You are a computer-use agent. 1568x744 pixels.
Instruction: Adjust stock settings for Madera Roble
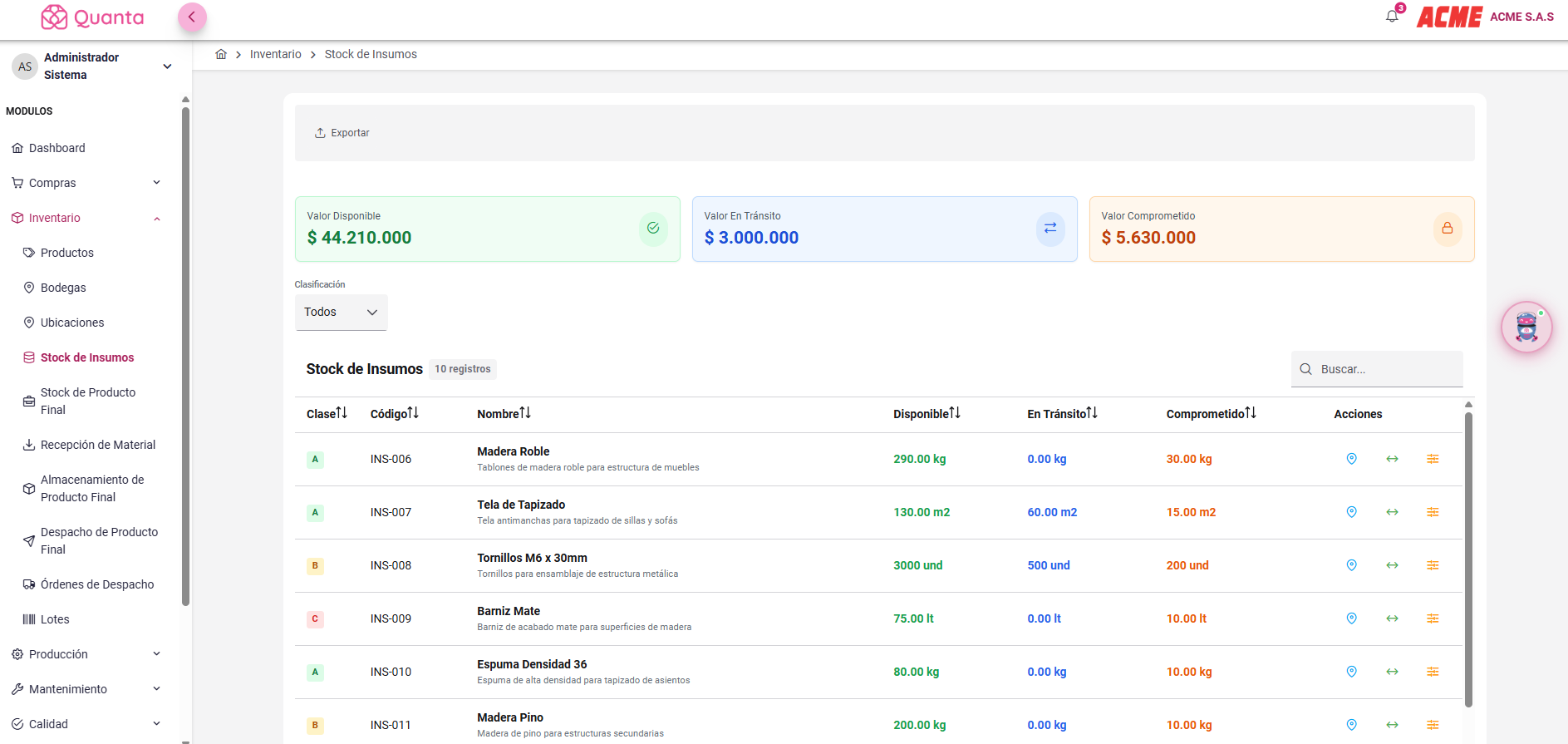click(x=1433, y=459)
